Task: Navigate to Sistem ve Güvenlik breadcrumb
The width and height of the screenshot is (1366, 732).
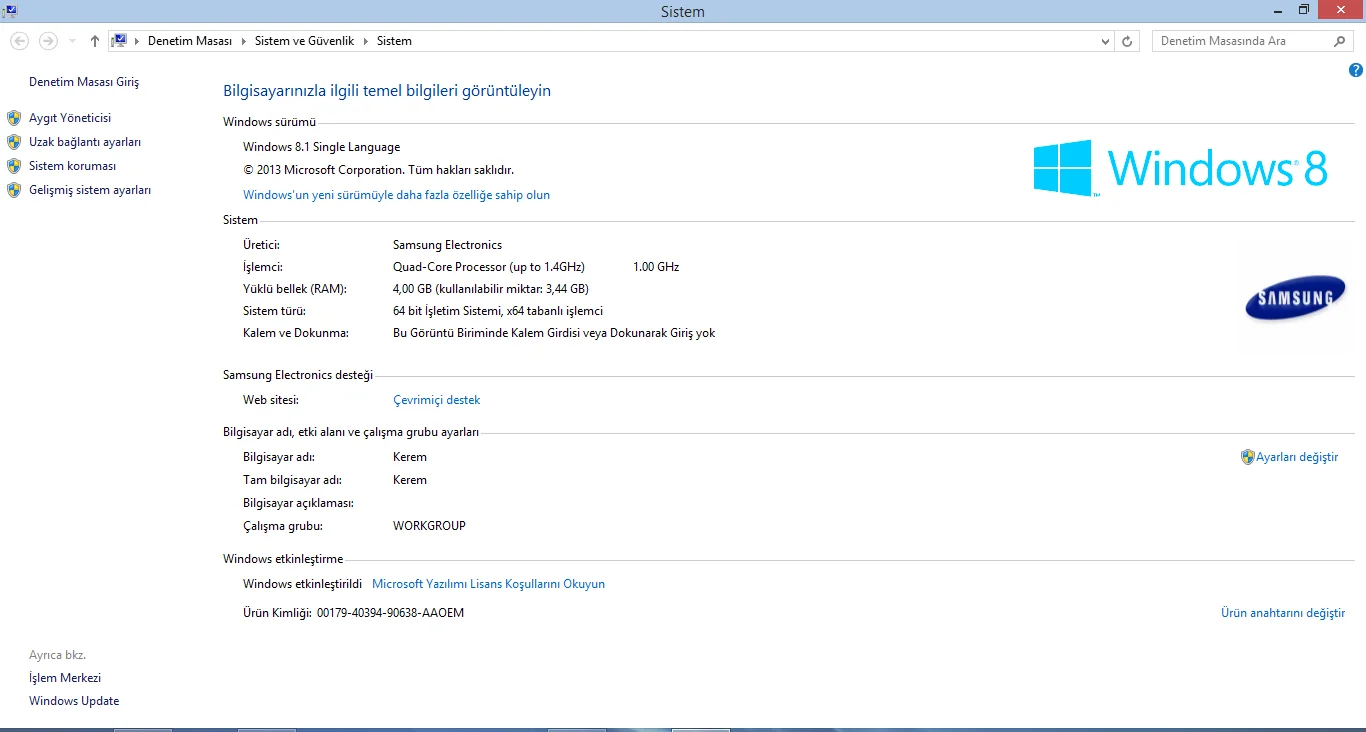Action: point(305,41)
